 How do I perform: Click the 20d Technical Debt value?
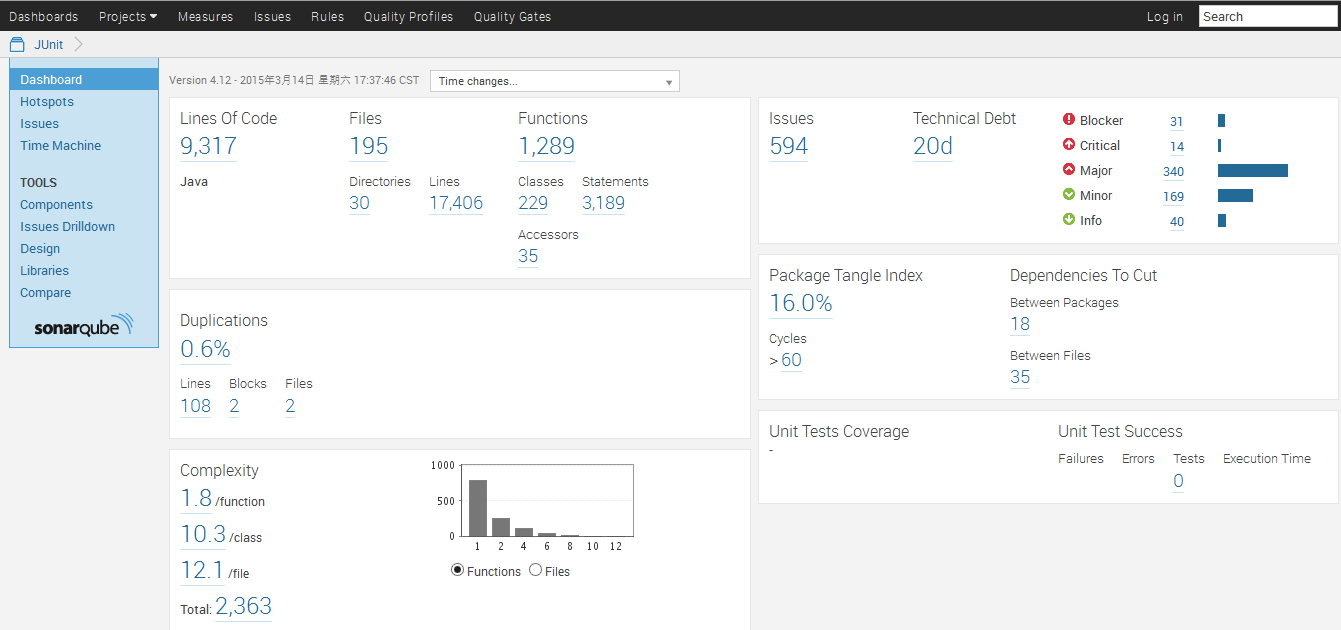(x=932, y=147)
